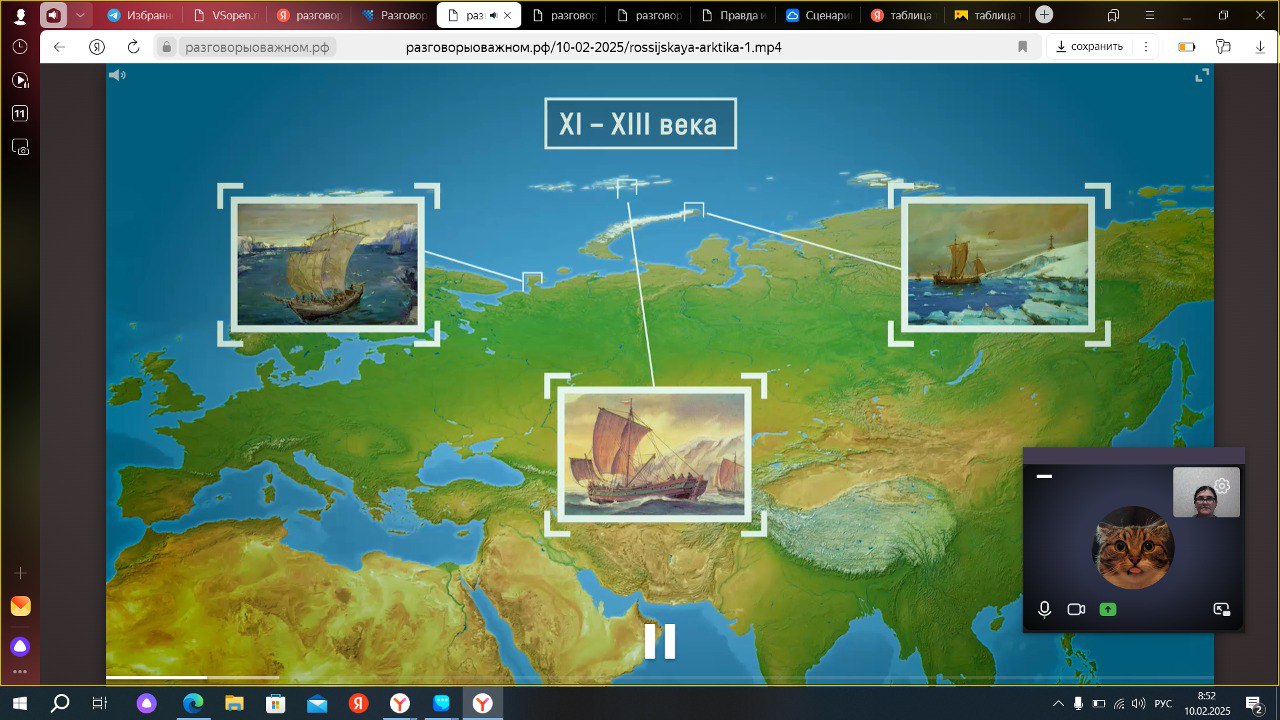Bookmark this page with the ribbon icon
The height and width of the screenshot is (720, 1280).
click(x=1022, y=47)
